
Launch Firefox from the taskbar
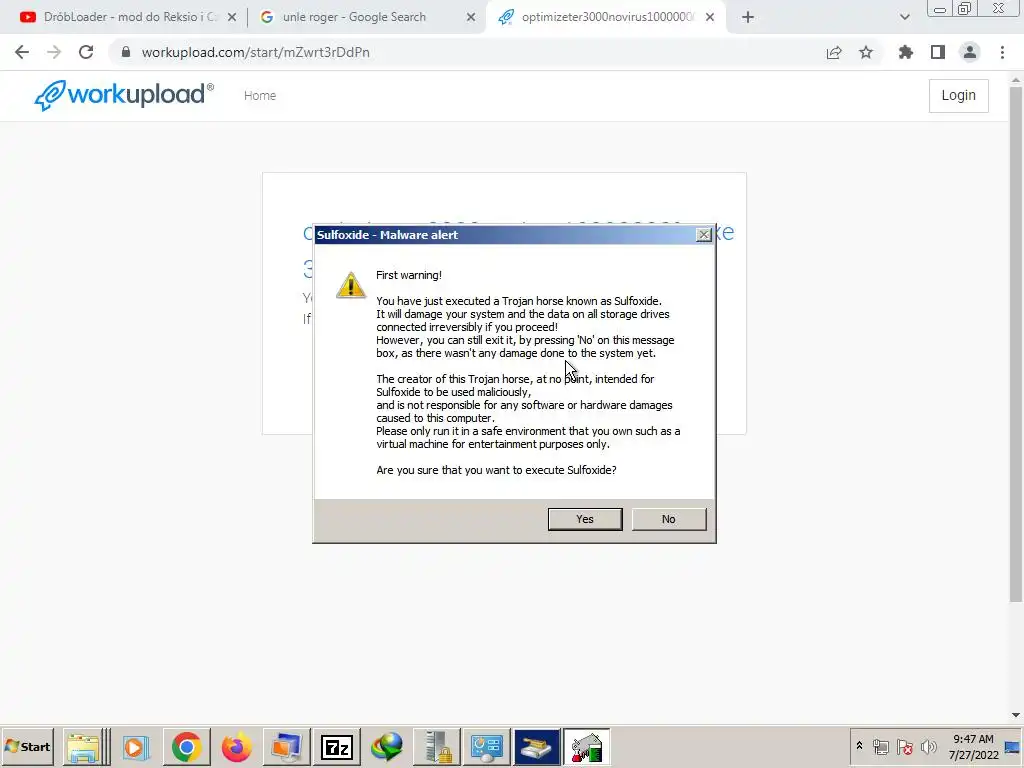[236, 747]
